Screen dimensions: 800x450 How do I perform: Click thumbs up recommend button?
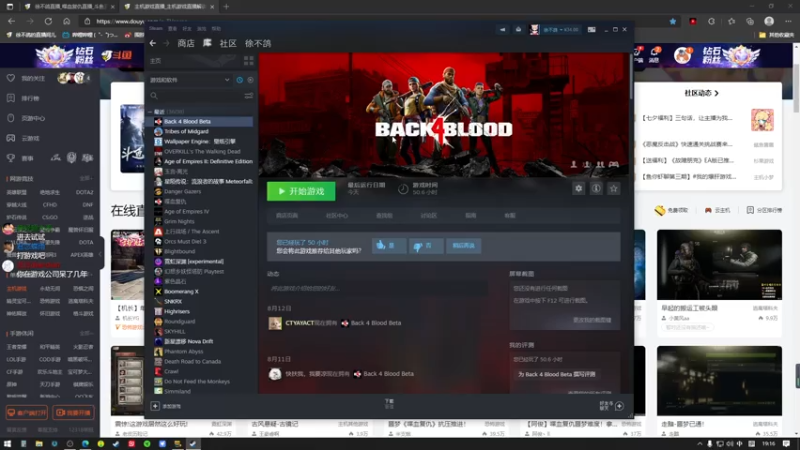389,245
